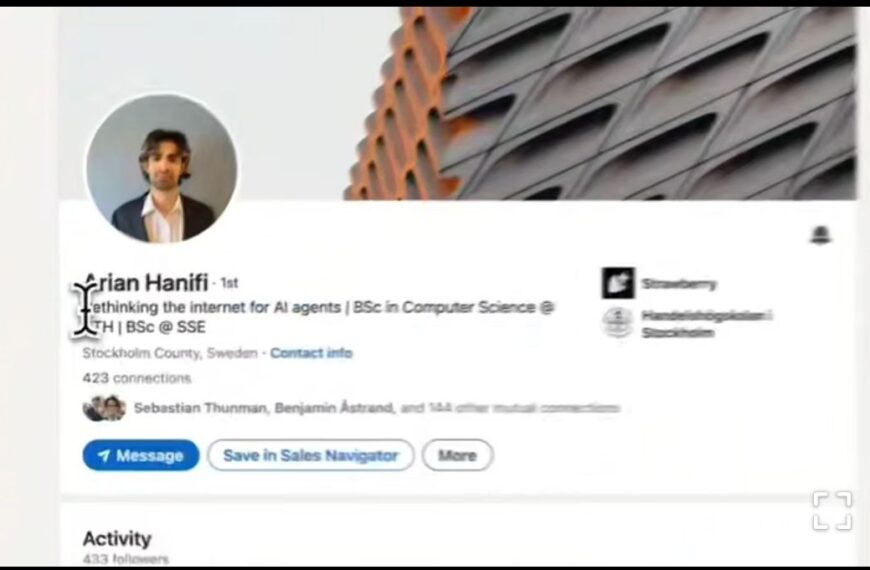This screenshot has height=570, width=870.
Task: Send a message with the Message button
Action: 141,455
